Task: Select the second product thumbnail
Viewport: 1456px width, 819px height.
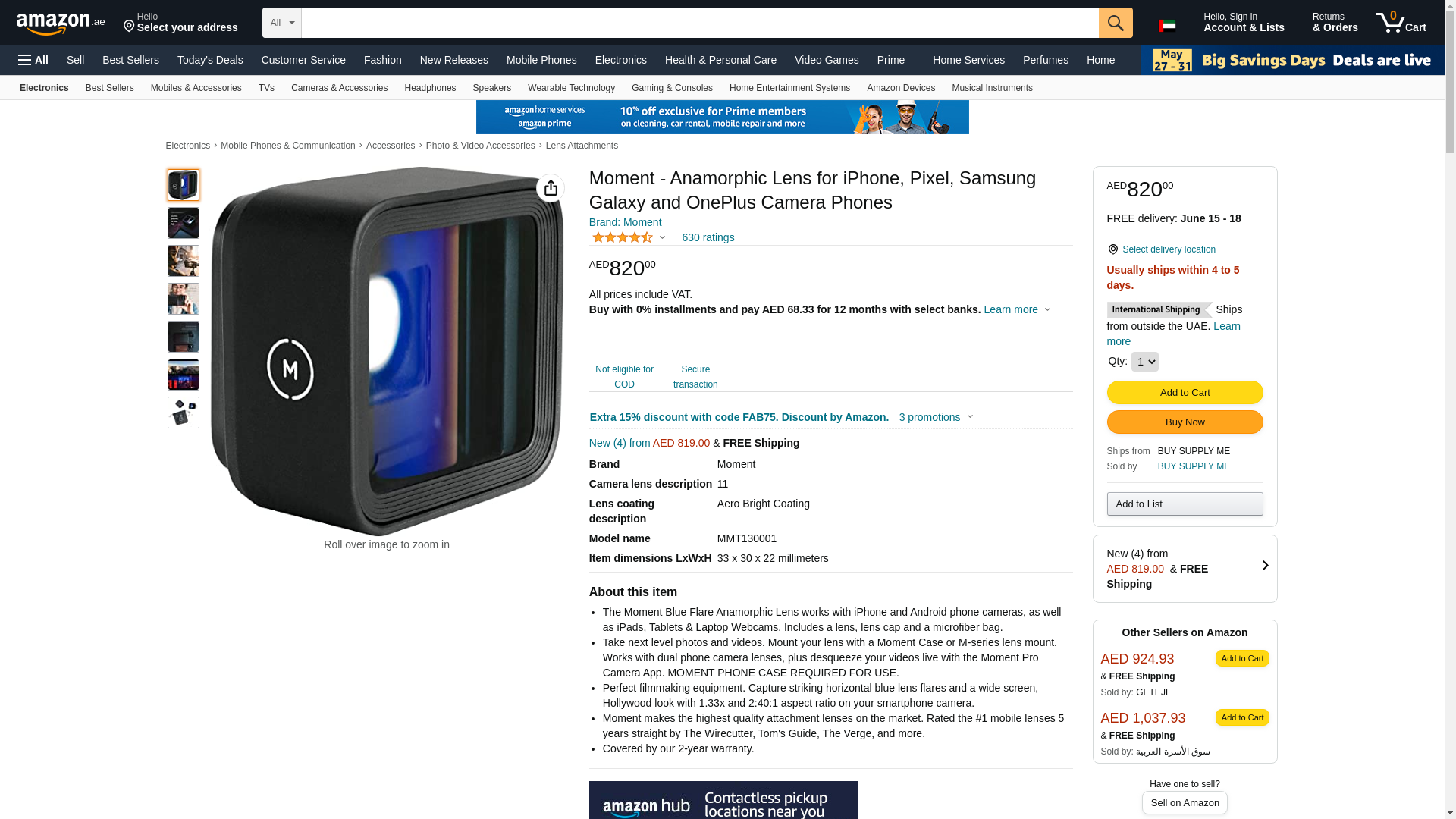Action: click(184, 223)
